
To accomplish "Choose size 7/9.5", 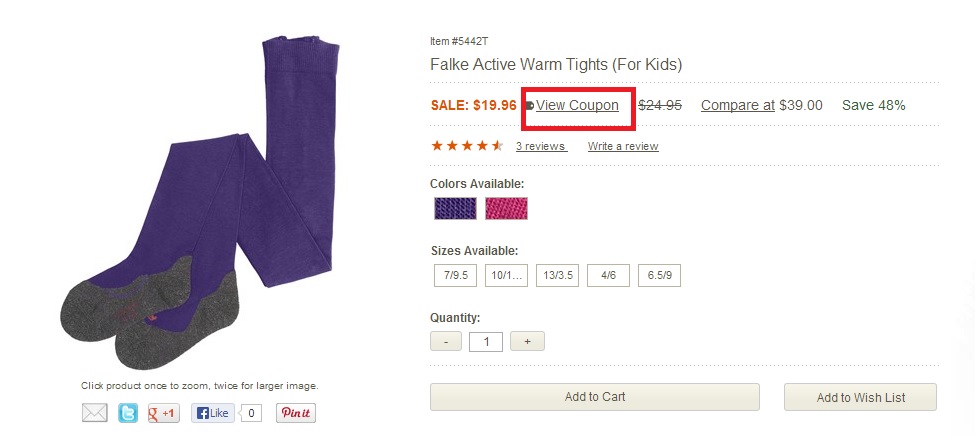I will pos(455,276).
